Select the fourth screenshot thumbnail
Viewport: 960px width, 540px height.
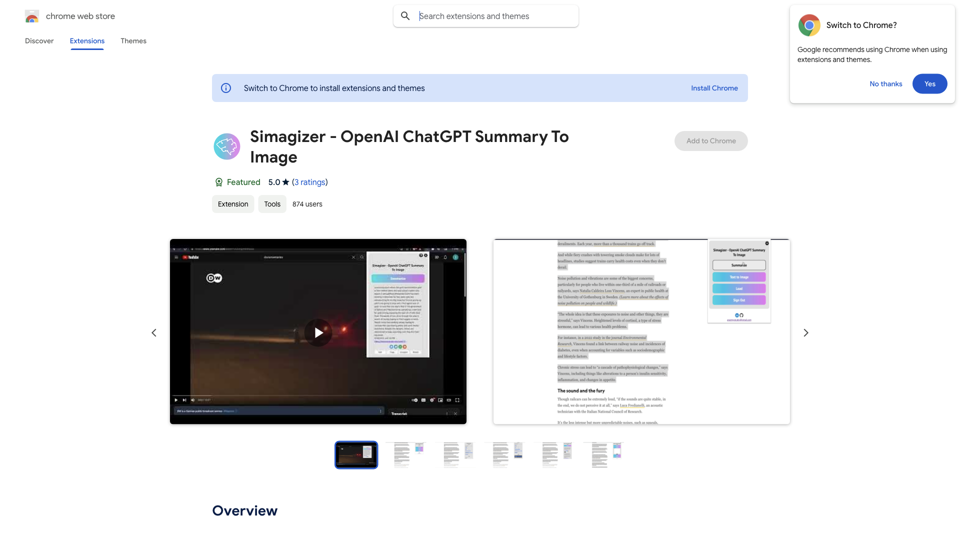505,455
